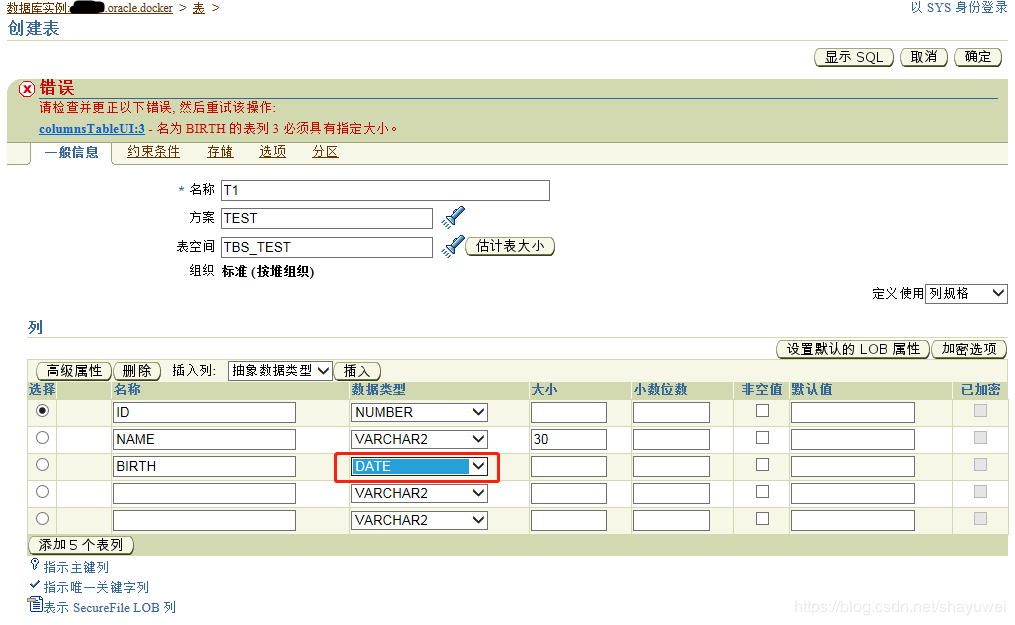Check not-null box for the fourth row
Screen dimensions: 1015x625
tap(763, 492)
